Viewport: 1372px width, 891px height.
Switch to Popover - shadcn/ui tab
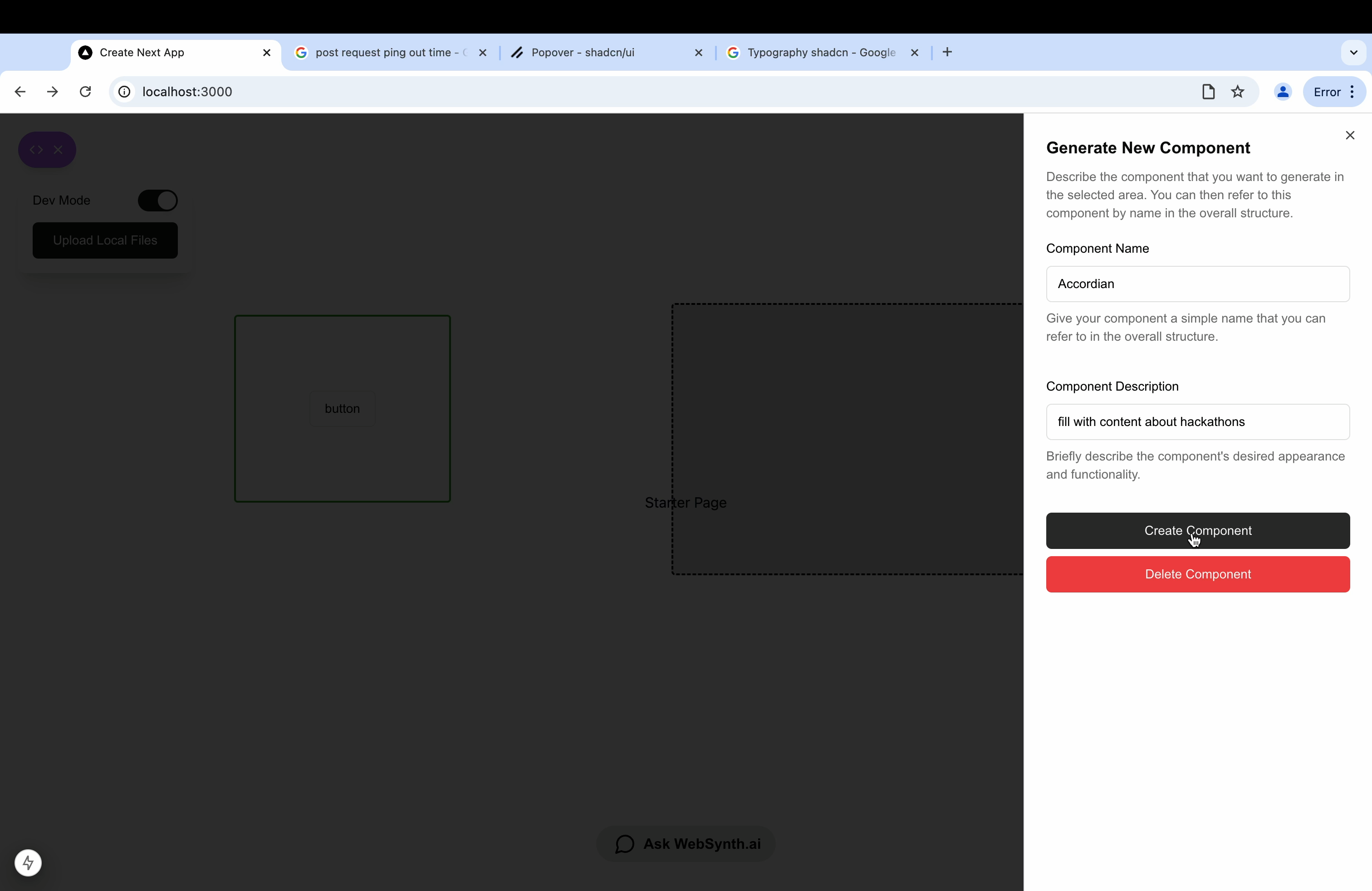point(599,53)
